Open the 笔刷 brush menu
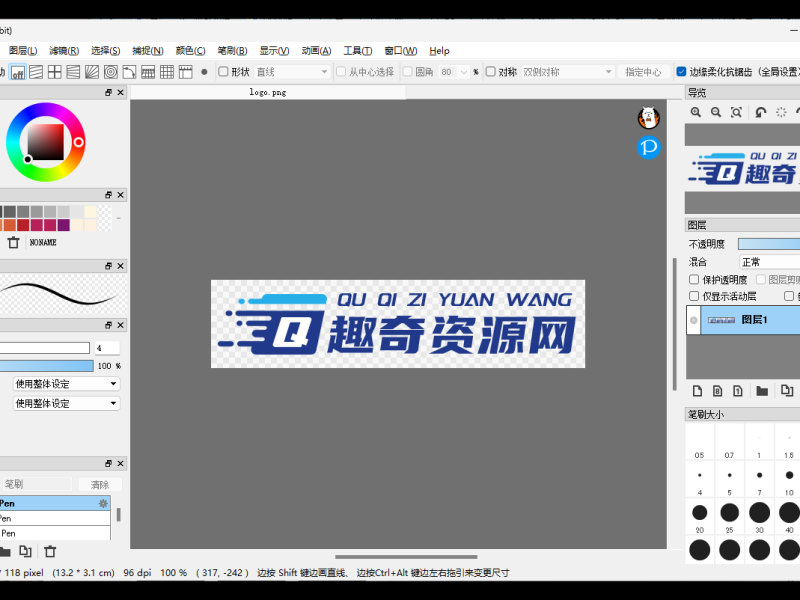Image resolution: width=800 pixels, height=600 pixels. [x=232, y=51]
